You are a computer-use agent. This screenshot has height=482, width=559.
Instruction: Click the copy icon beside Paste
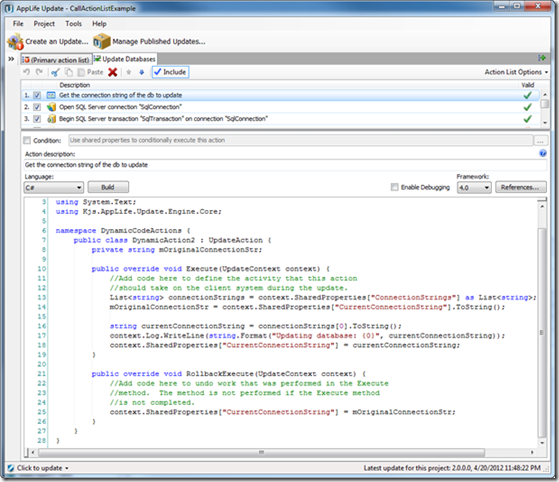tap(68, 72)
